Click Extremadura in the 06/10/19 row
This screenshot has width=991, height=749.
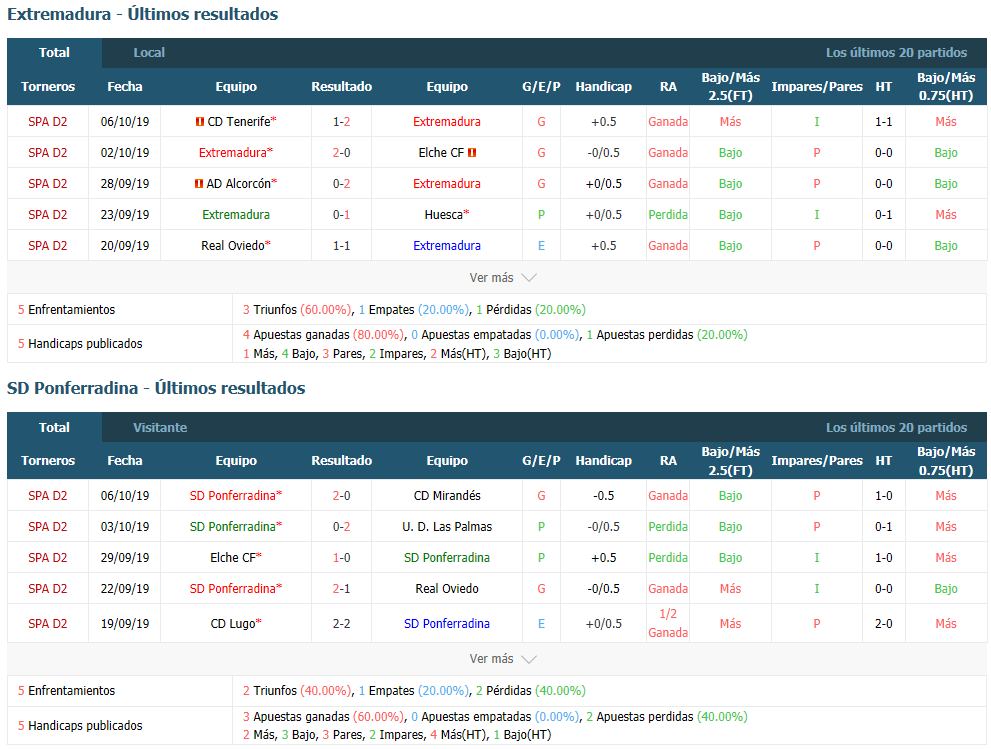(447, 122)
